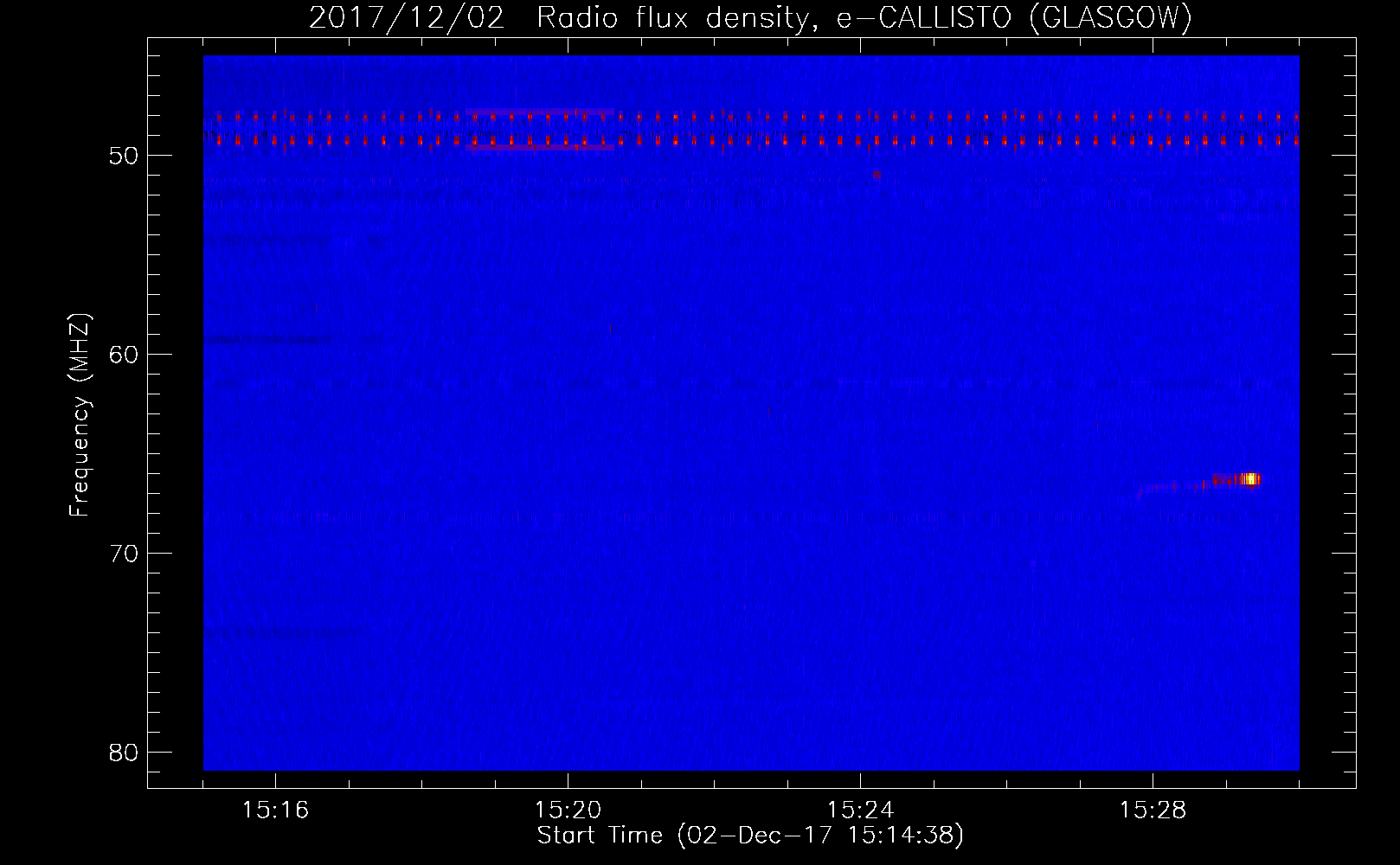Click the plot title "2017/12/02 Radio flux density, e-CALLISTO (GLASGOW)"
This screenshot has width=1400, height=865.
pyautogui.click(x=750, y=17)
